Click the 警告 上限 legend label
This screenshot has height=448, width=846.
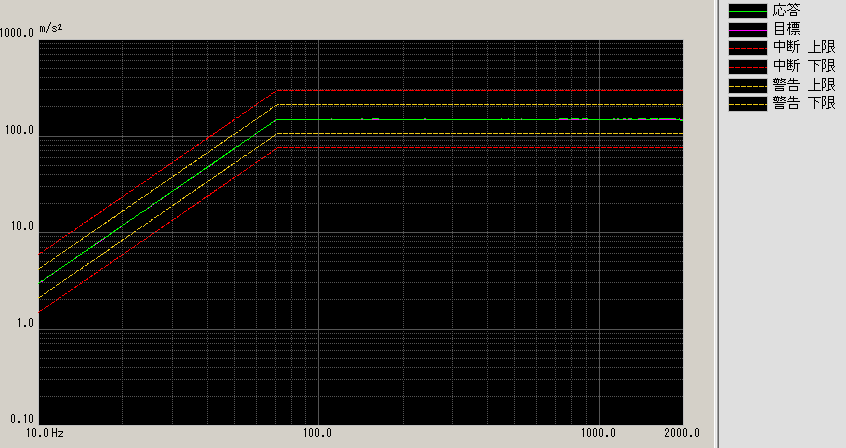tap(804, 85)
